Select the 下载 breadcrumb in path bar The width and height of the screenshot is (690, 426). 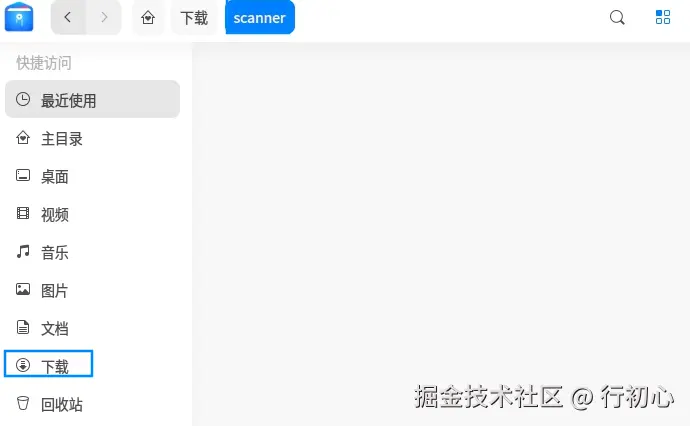[194, 18]
